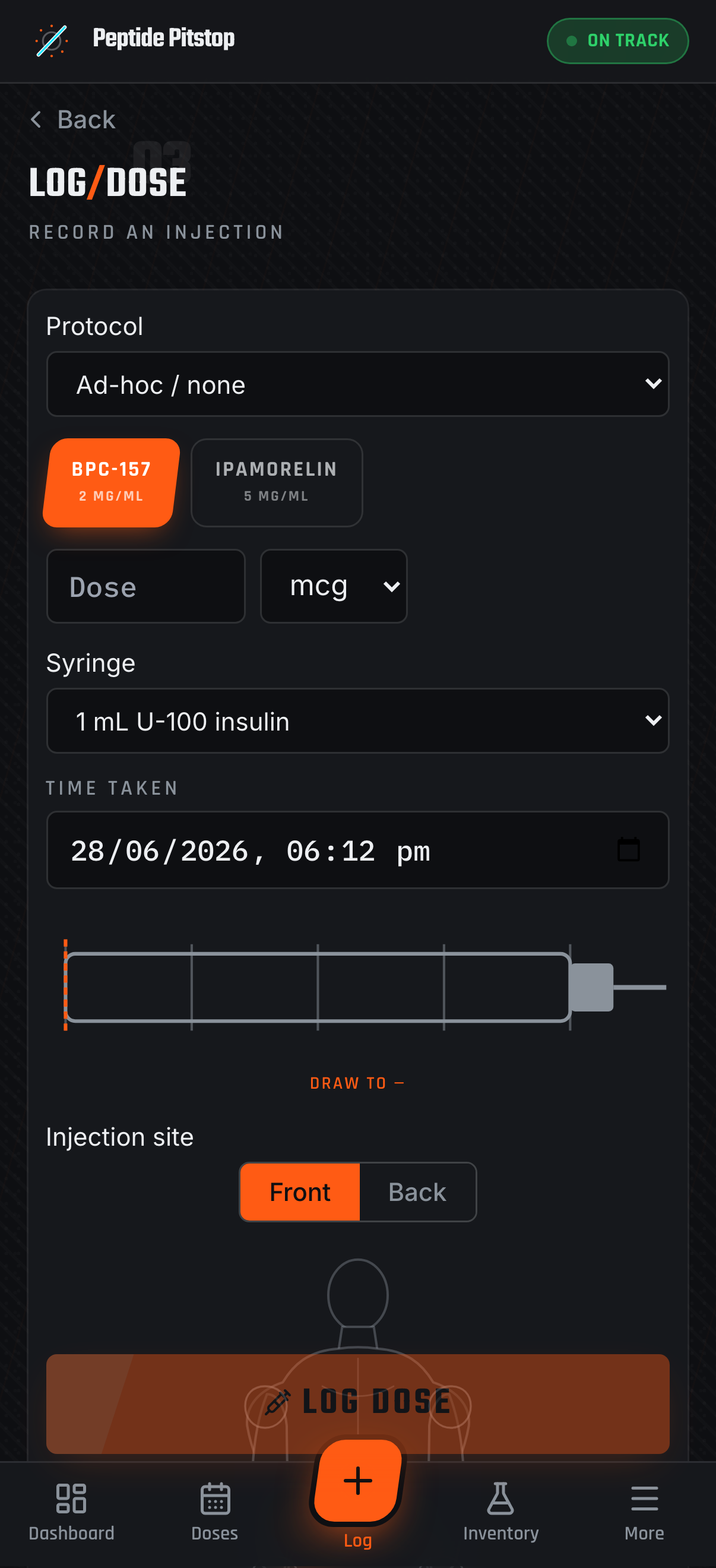The height and width of the screenshot is (1568, 716).
Task: Click the head of the body diagram
Action: pyautogui.click(x=357, y=1293)
